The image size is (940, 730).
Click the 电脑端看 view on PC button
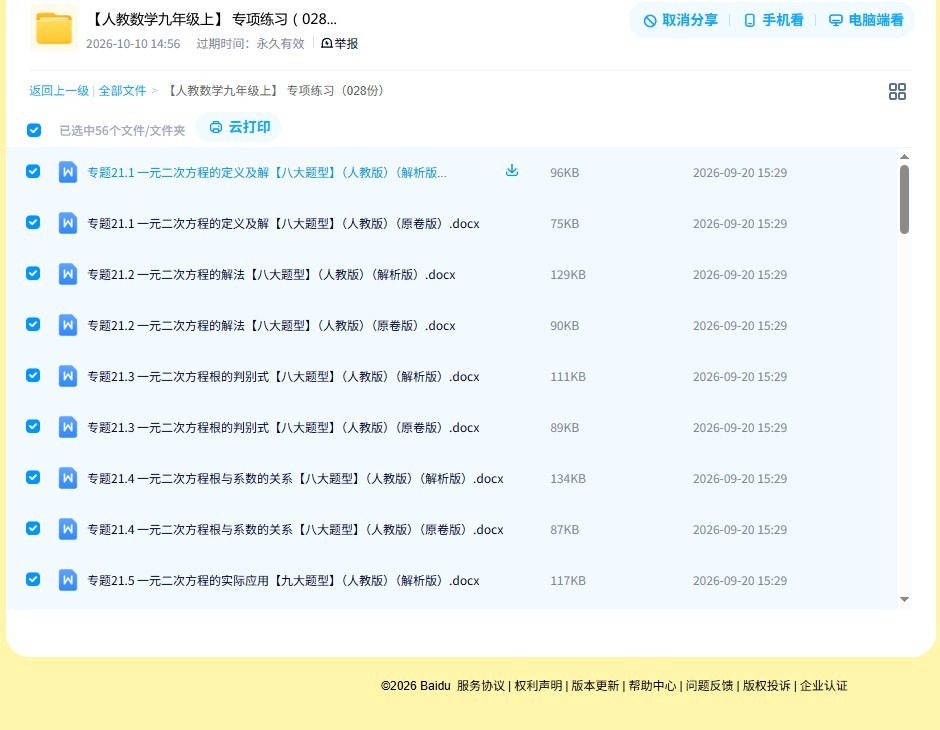pos(866,20)
